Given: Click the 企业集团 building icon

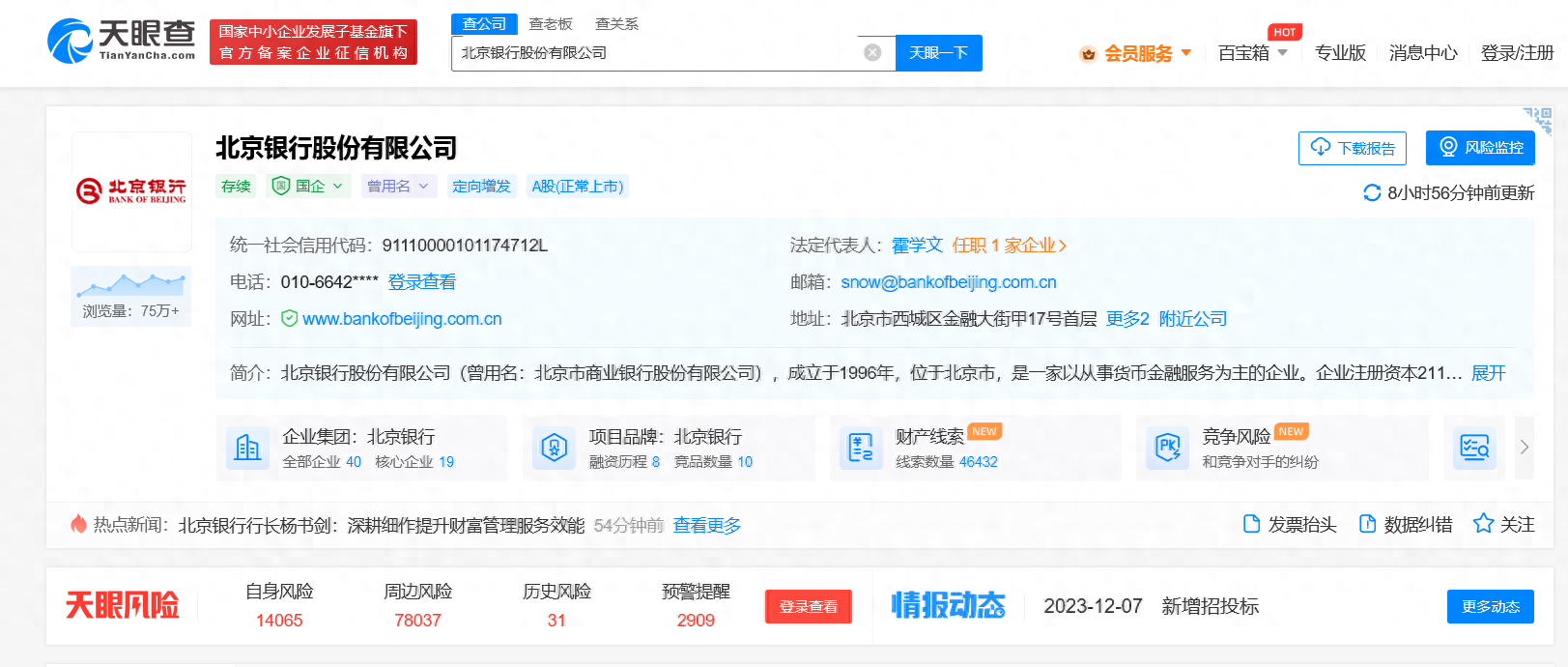Looking at the screenshot, I should coord(247,448).
